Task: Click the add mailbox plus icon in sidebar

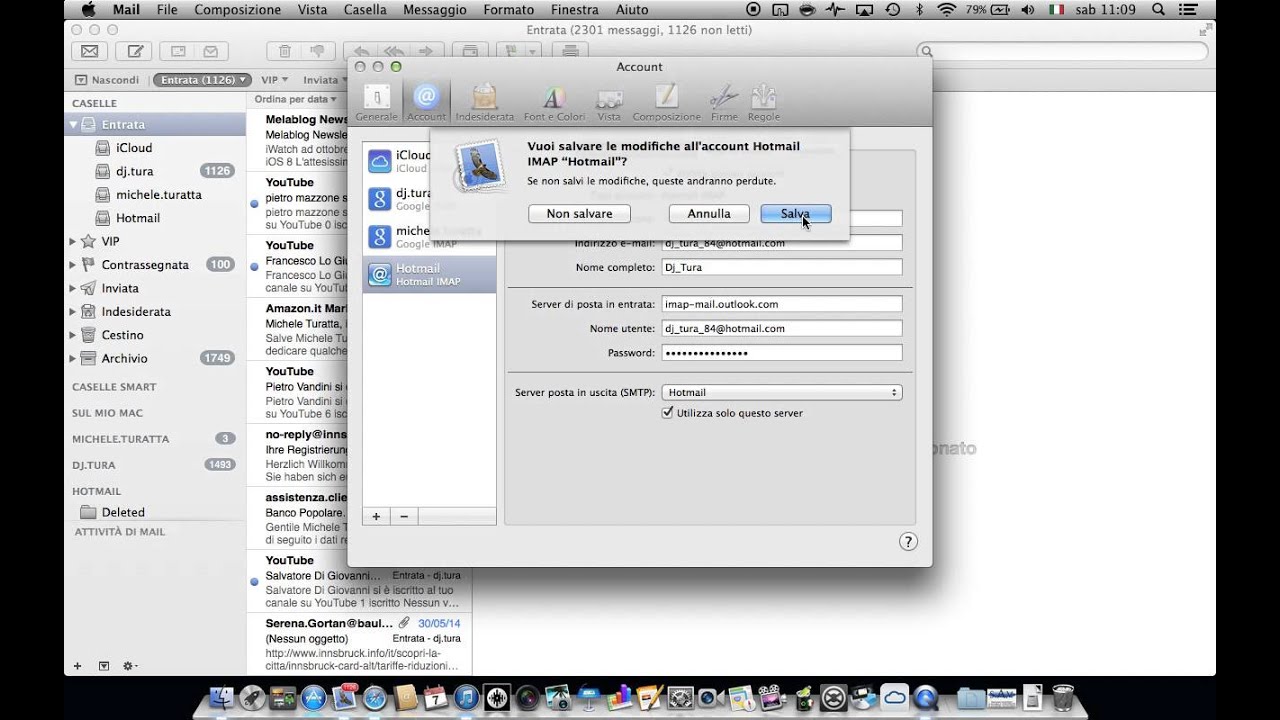Action: (78, 666)
